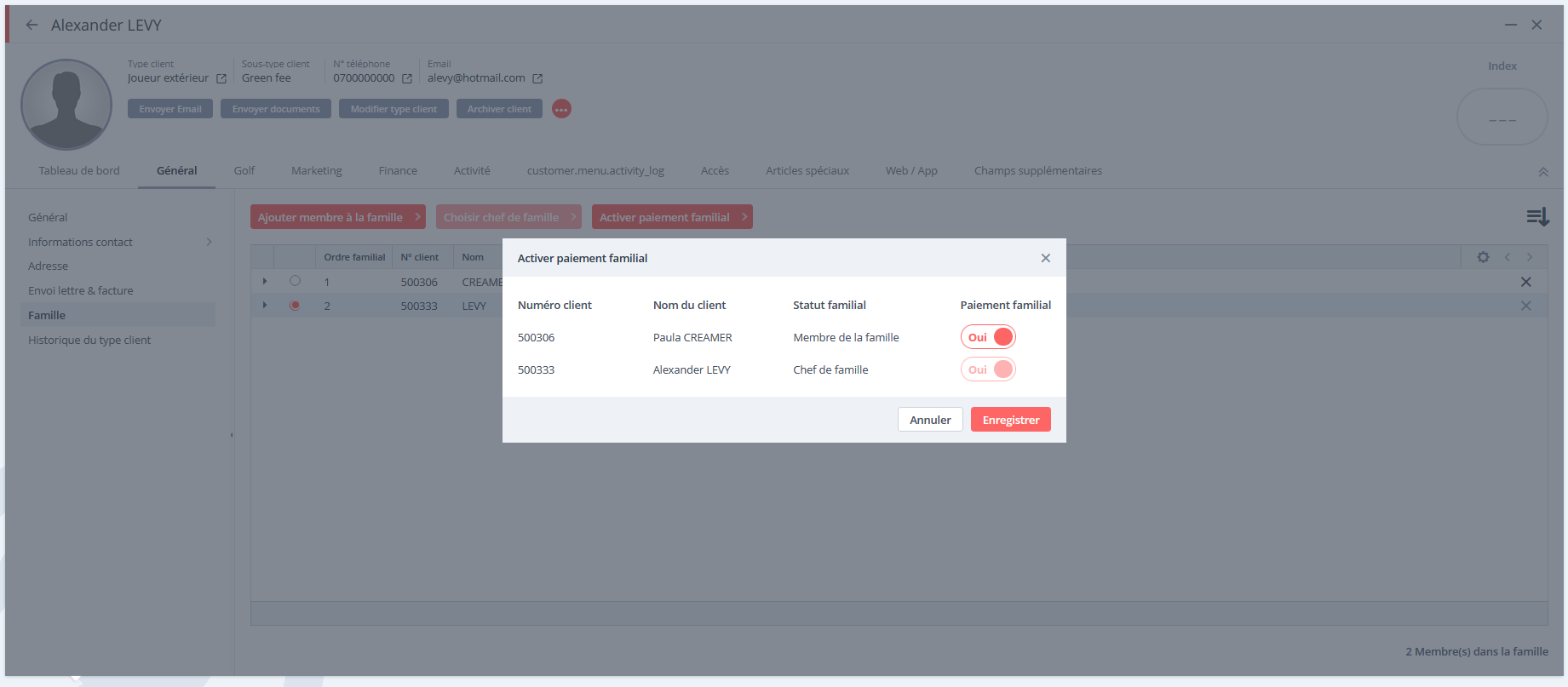
Task: Minimize the customer window
Action: (x=1511, y=25)
